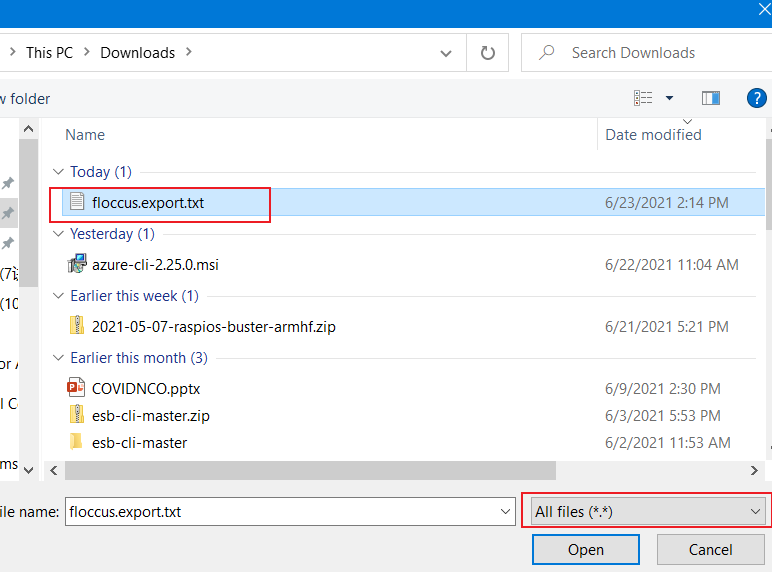Click the azure-cli-2.25.0.msi installer icon
772x572 pixels.
click(x=77, y=264)
